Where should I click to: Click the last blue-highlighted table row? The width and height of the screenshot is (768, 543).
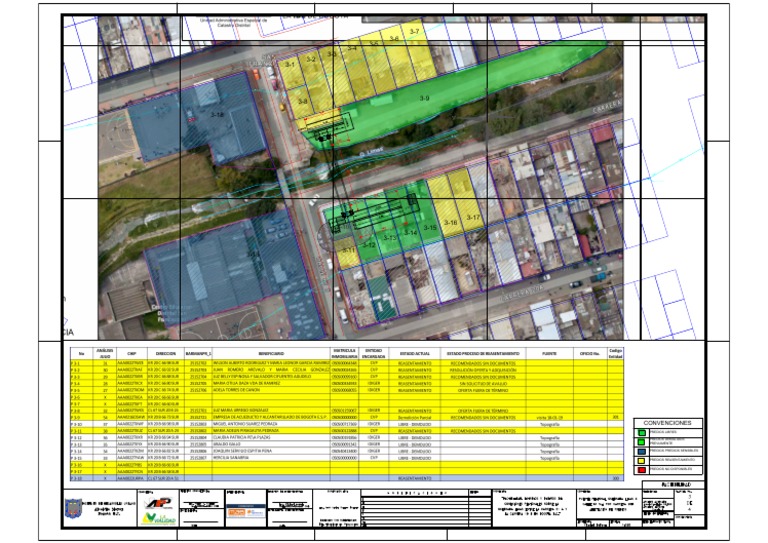347,478
